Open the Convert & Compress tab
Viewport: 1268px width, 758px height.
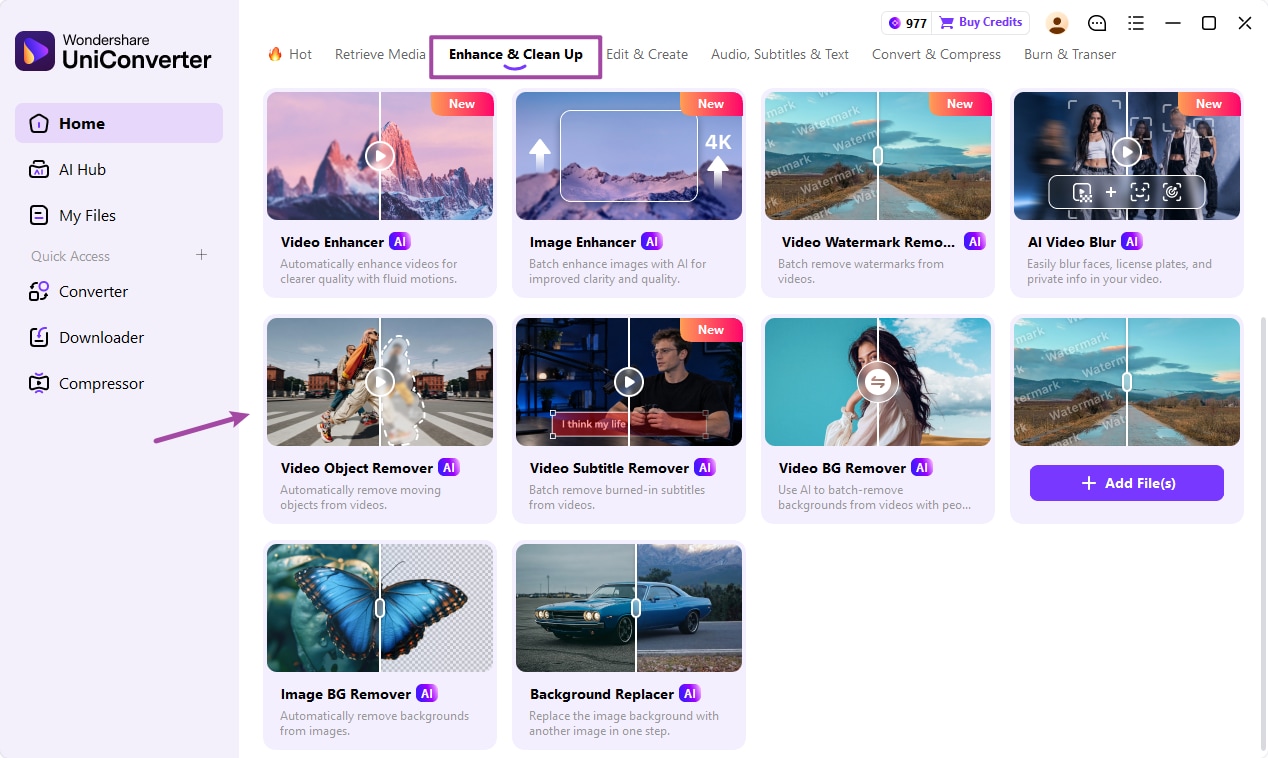936,54
